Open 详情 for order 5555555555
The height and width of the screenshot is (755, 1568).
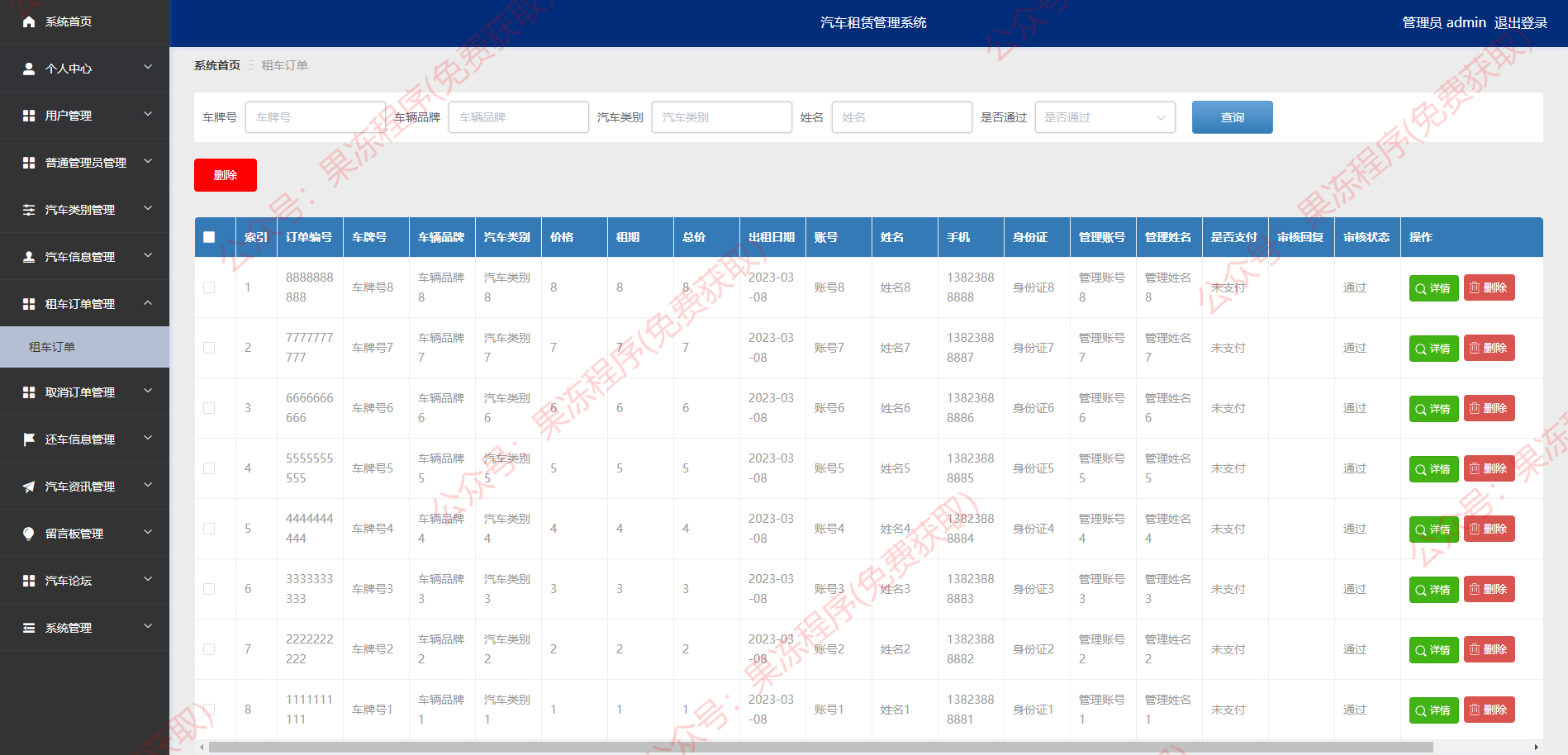(1433, 469)
